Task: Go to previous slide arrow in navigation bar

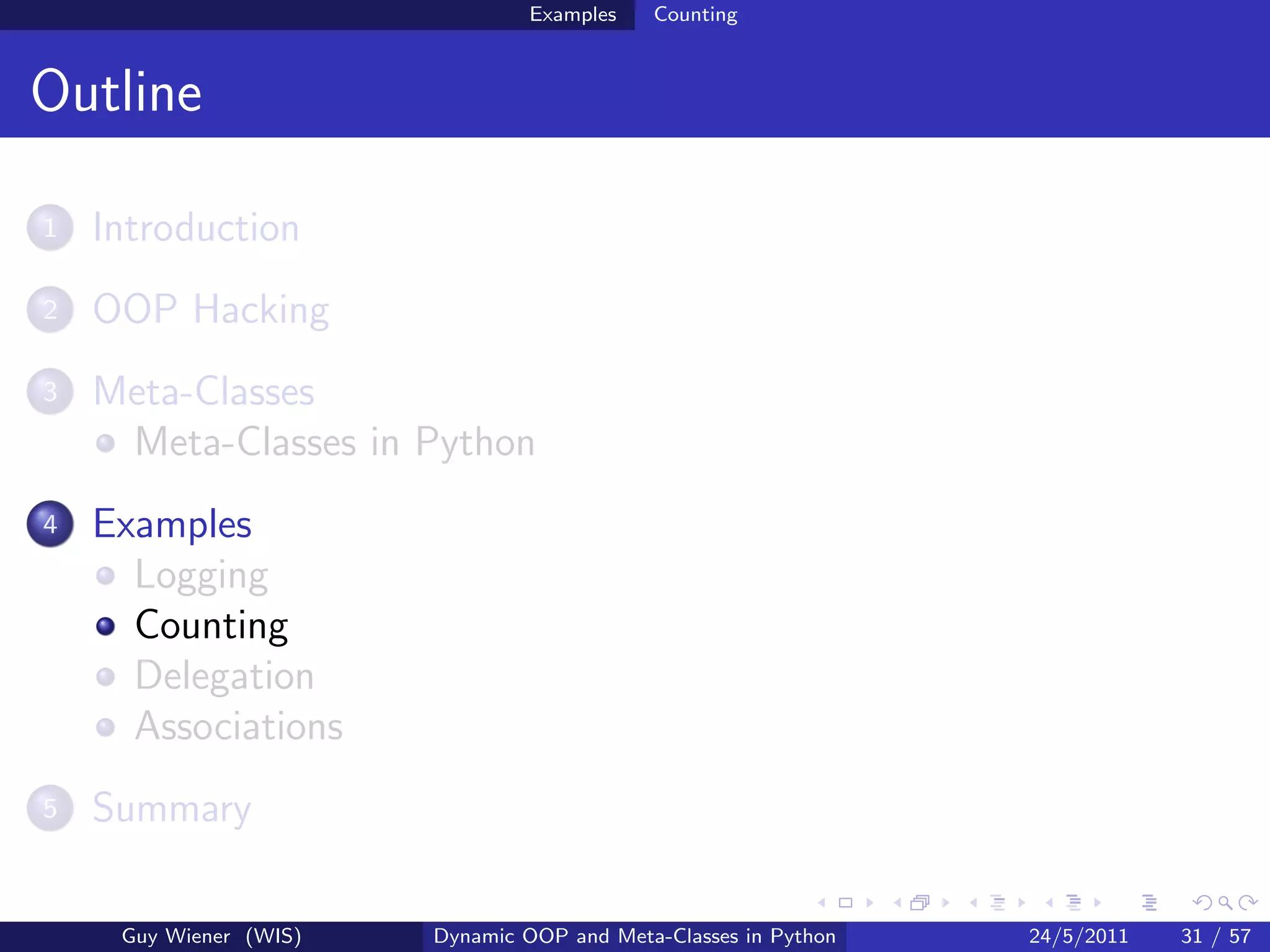Action: pyautogui.click(x=822, y=903)
